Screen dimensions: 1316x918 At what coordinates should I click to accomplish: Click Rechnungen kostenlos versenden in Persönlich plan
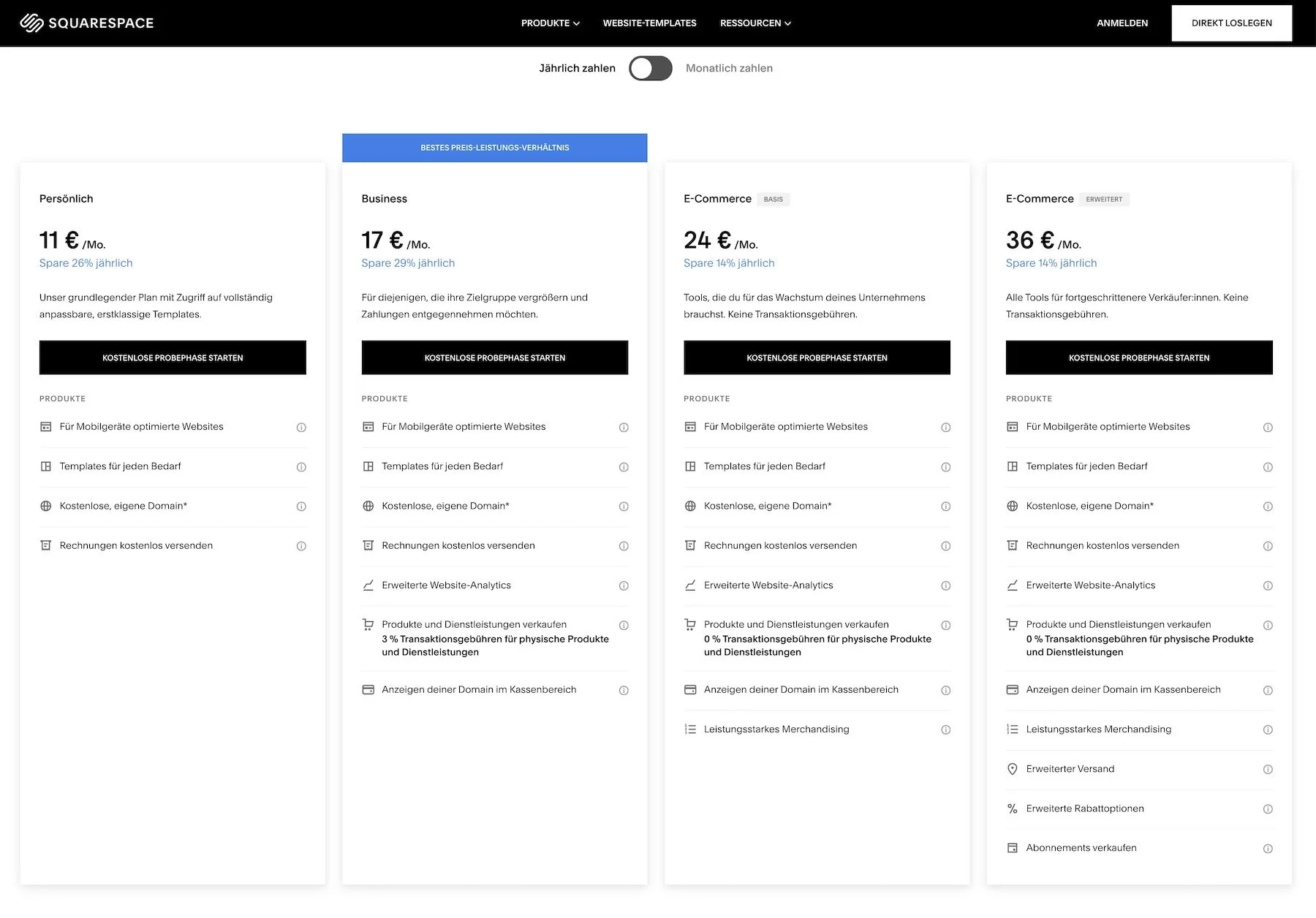[x=136, y=546]
